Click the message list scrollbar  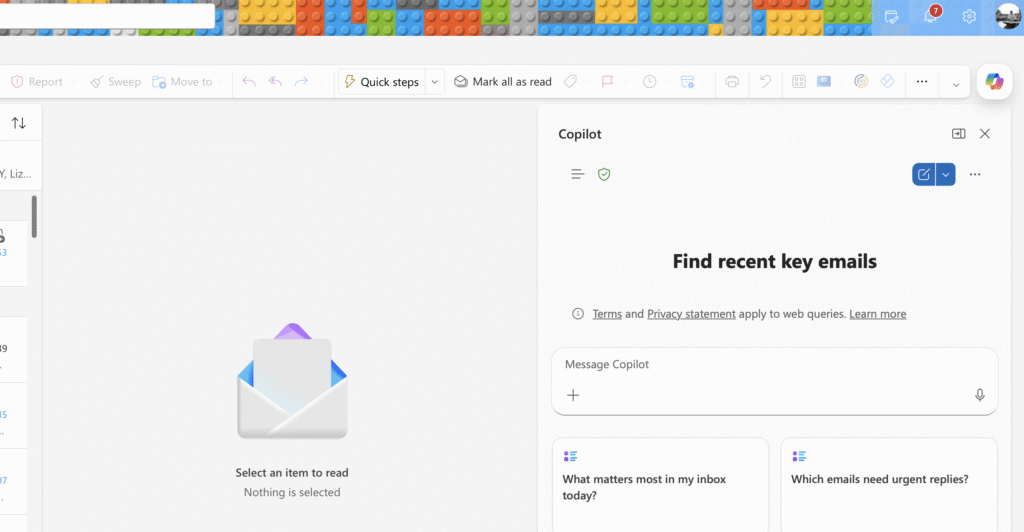[34, 216]
